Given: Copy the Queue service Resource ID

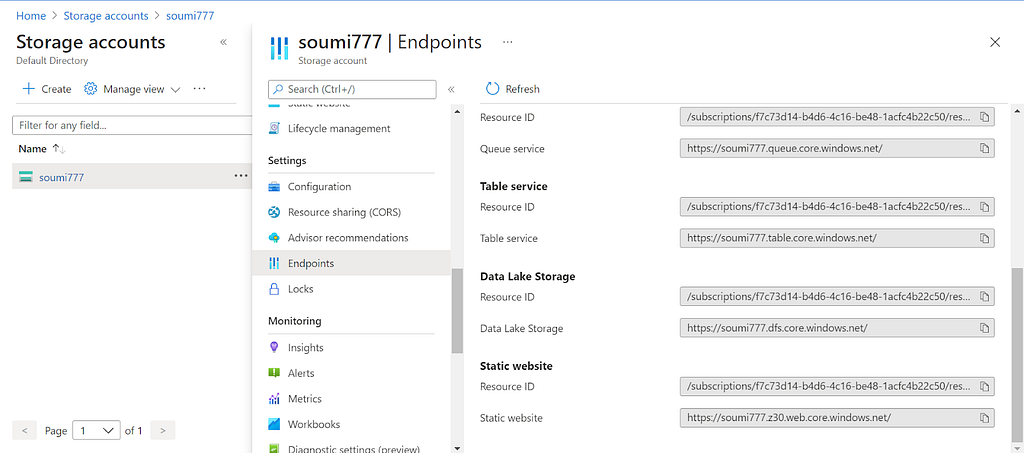Looking at the screenshot, I should [984, 117].
